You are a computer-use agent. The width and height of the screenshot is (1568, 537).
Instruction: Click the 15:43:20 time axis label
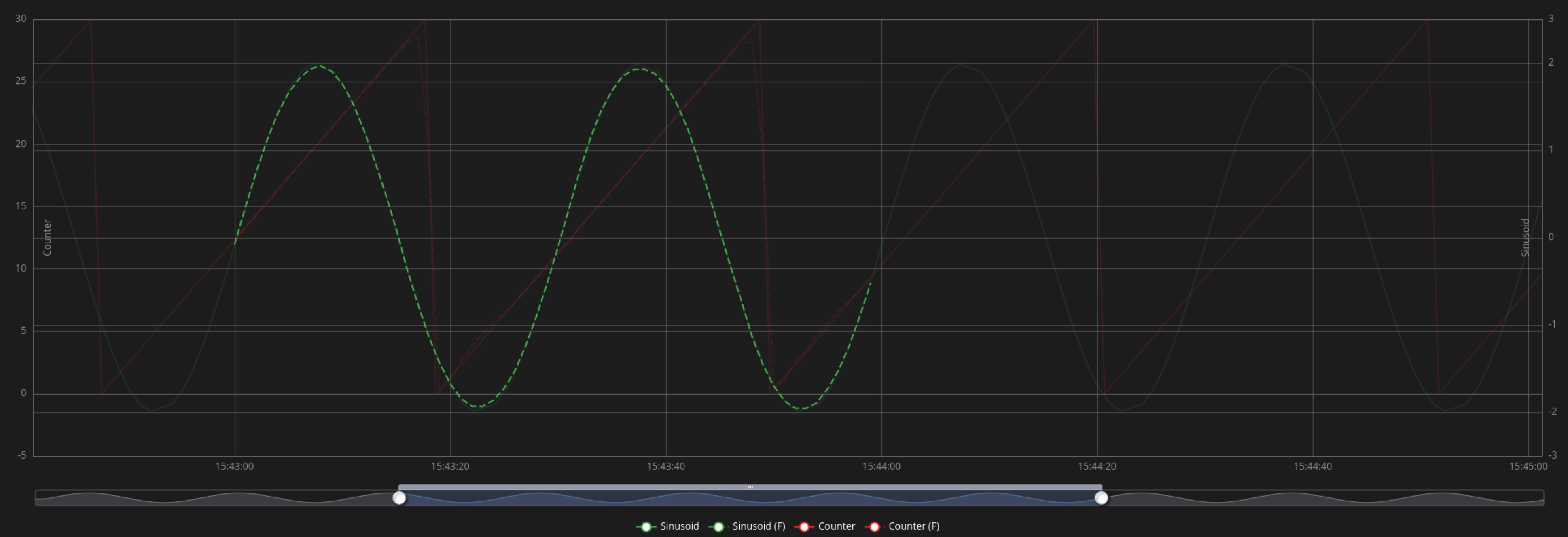coord(450,467)
